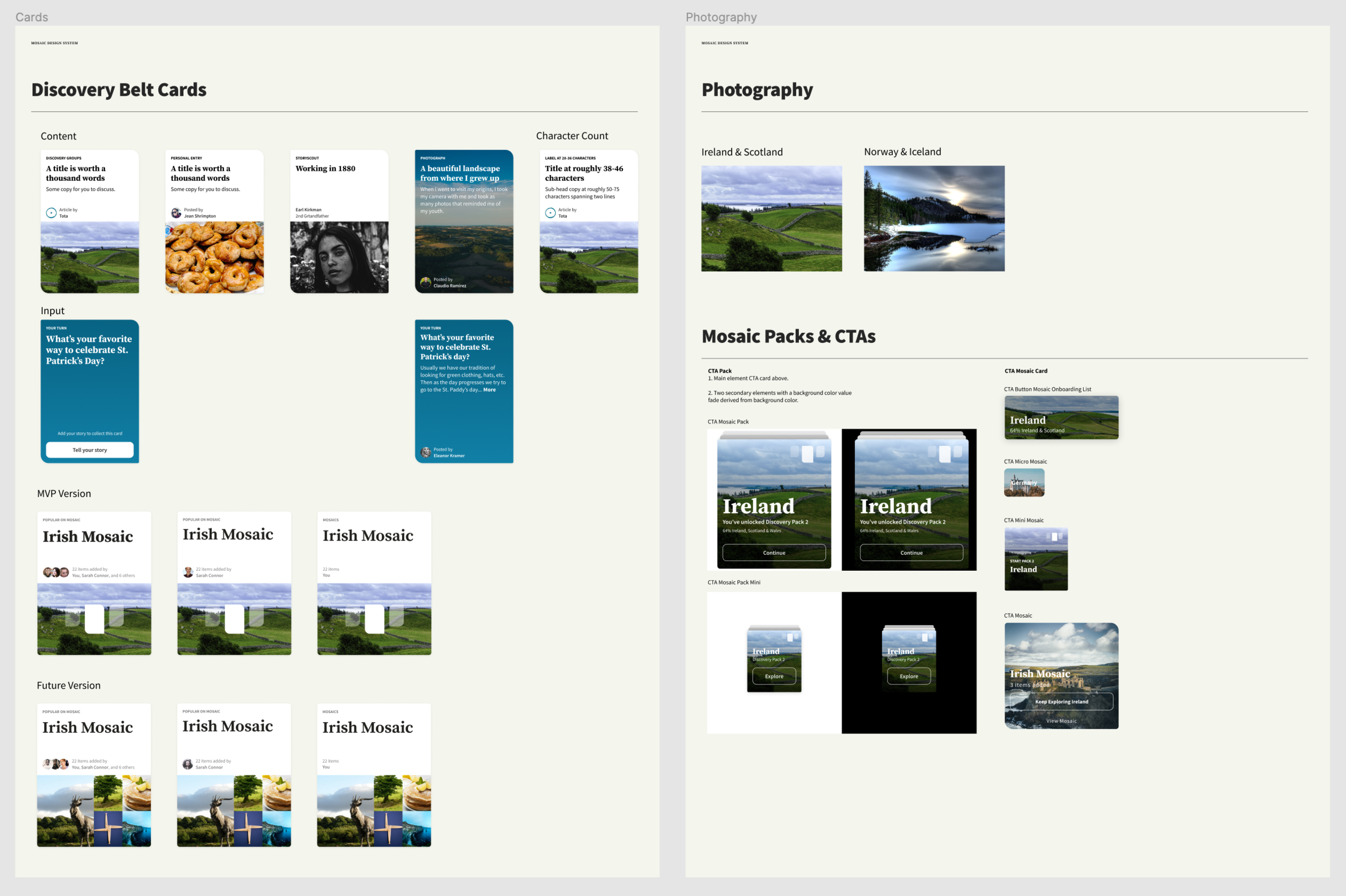The height and width of the screenshot is (896, 1346).
Task: Click Claudio Ramirez's avatar icon
Action: click(426, 282)
